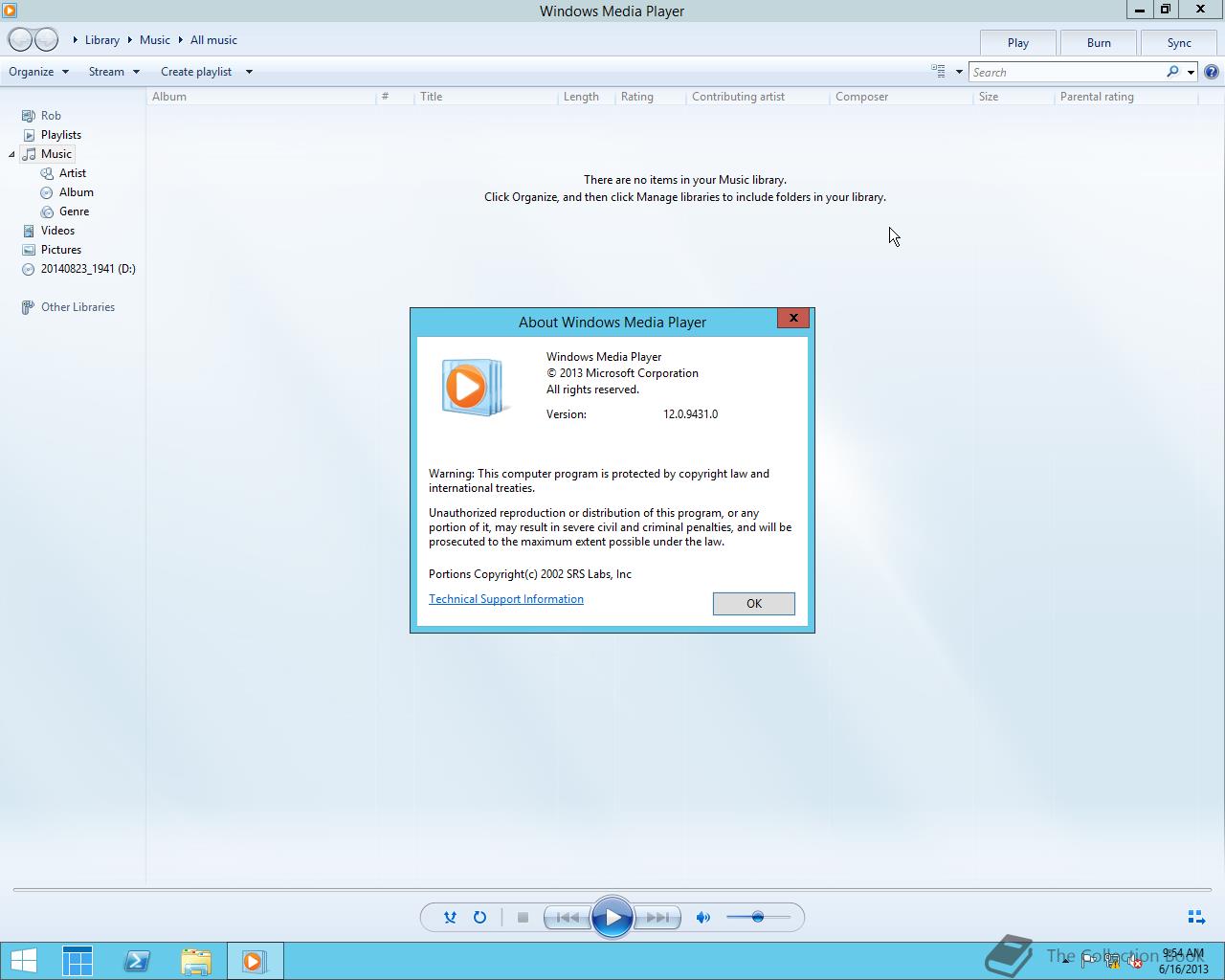Expand the breadcrumb arrow before Library
The width and height of the screenshot is (1225, 980).
(76, 40)
